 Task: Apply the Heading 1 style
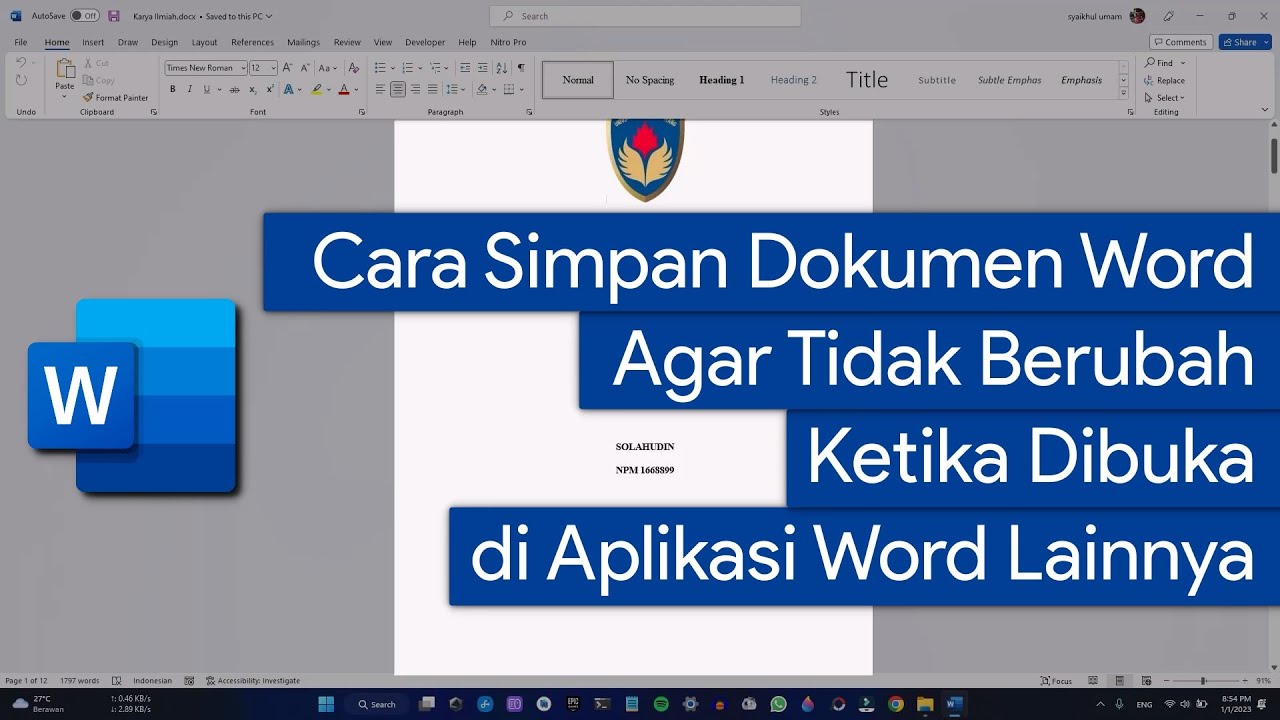coord(722,80)
